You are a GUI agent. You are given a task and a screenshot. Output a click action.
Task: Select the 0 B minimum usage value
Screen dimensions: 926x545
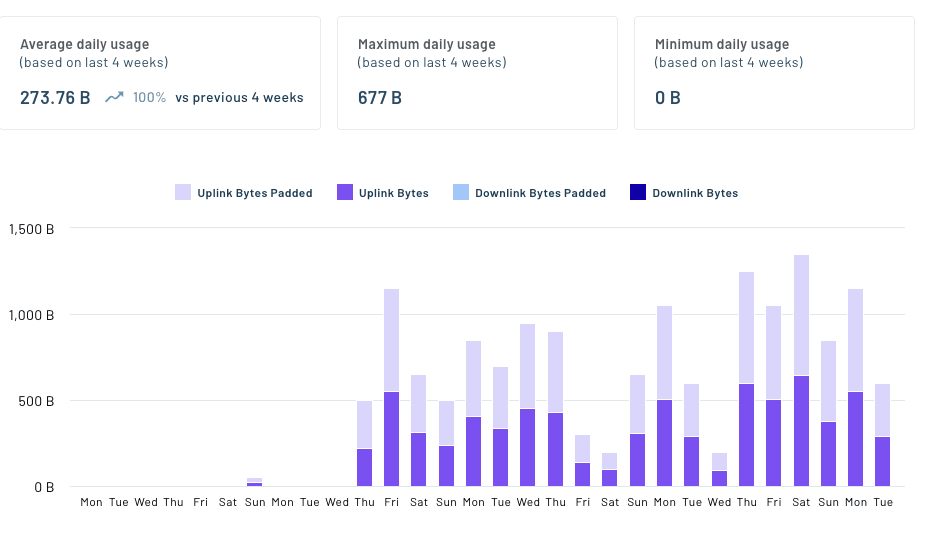[x=668, y=97]
